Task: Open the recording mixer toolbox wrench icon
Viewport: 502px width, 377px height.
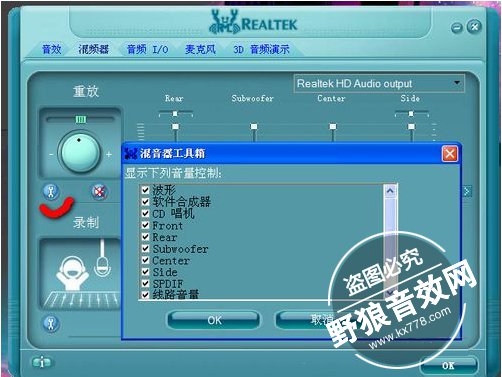Action: click(51, 323)
